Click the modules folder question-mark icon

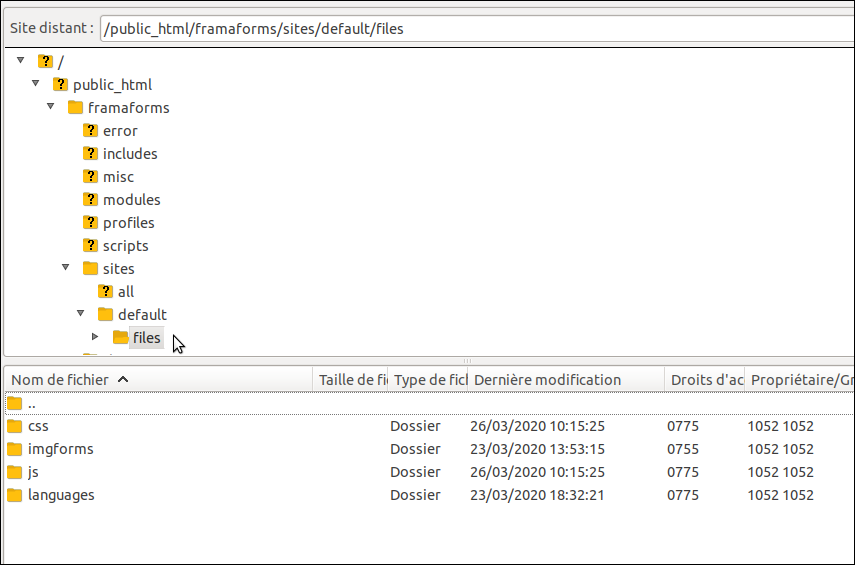91,199
